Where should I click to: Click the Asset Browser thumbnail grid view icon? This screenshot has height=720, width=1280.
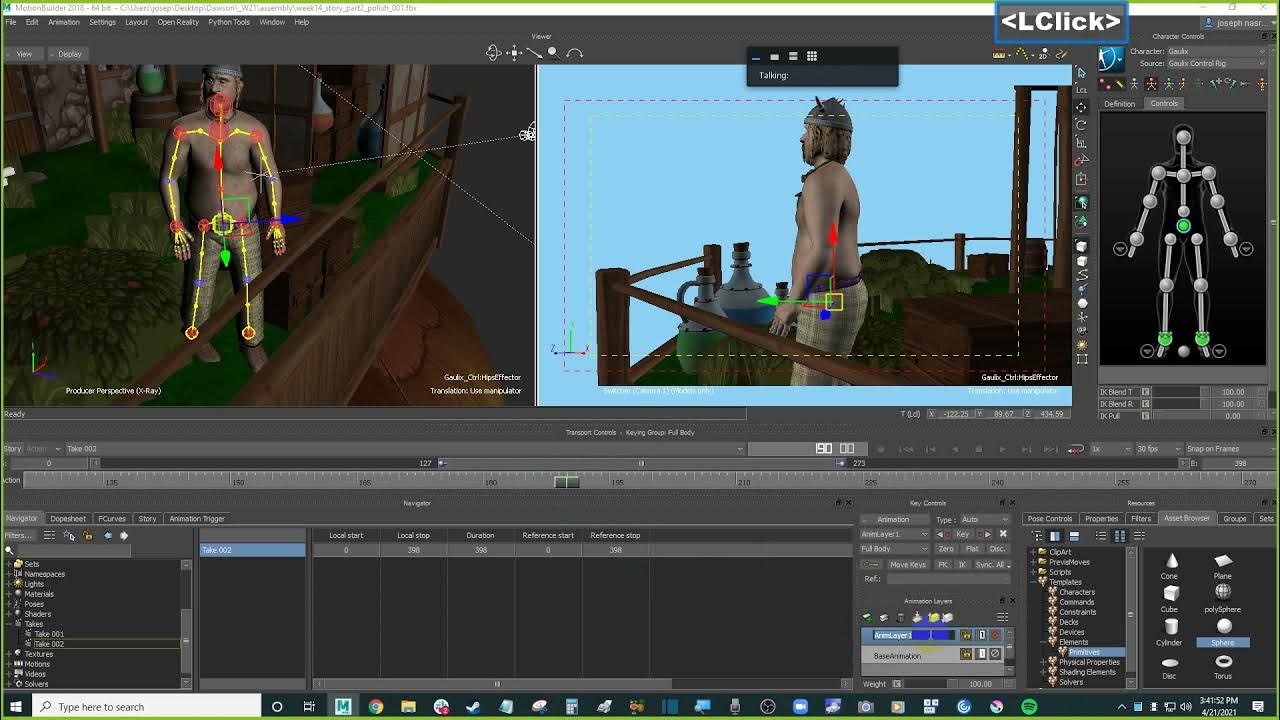(x=1120, y=536)
